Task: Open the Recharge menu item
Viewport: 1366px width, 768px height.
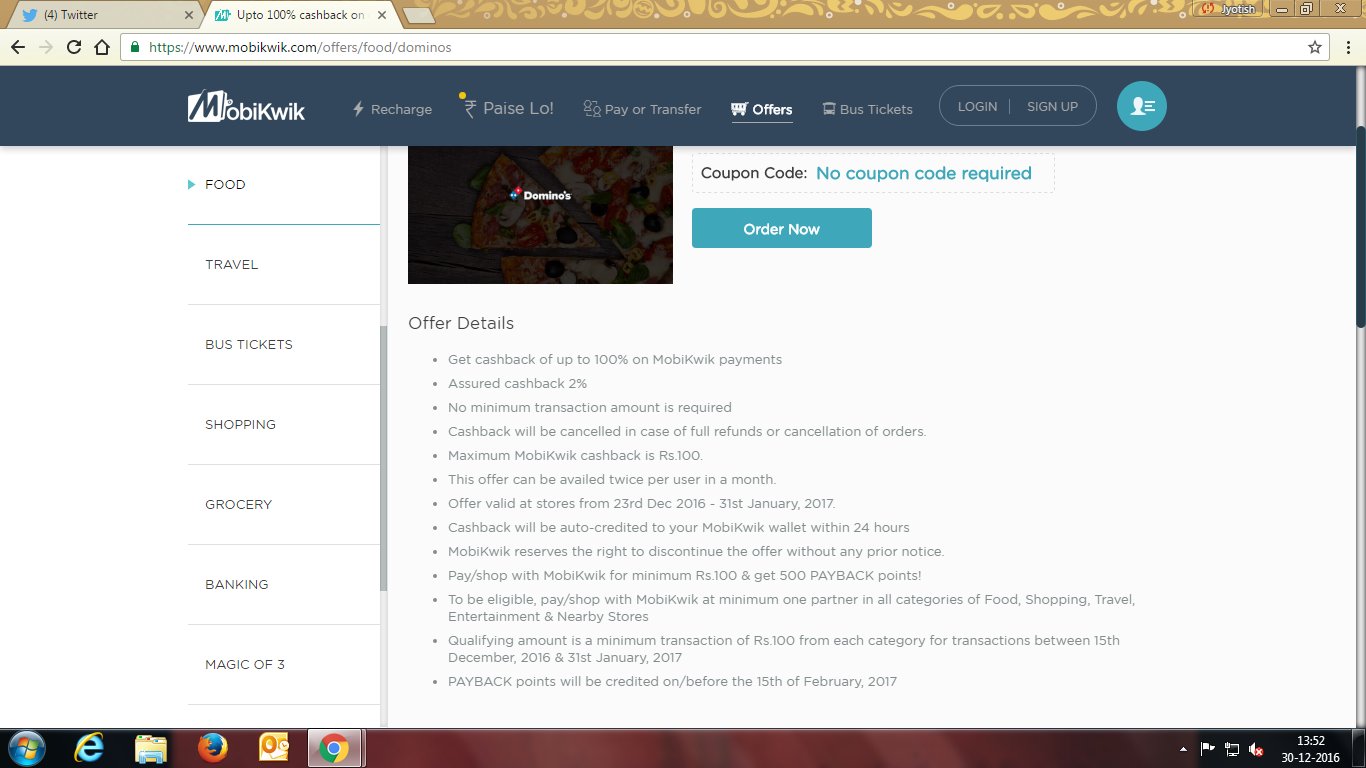Action: [x=391, y=109]
